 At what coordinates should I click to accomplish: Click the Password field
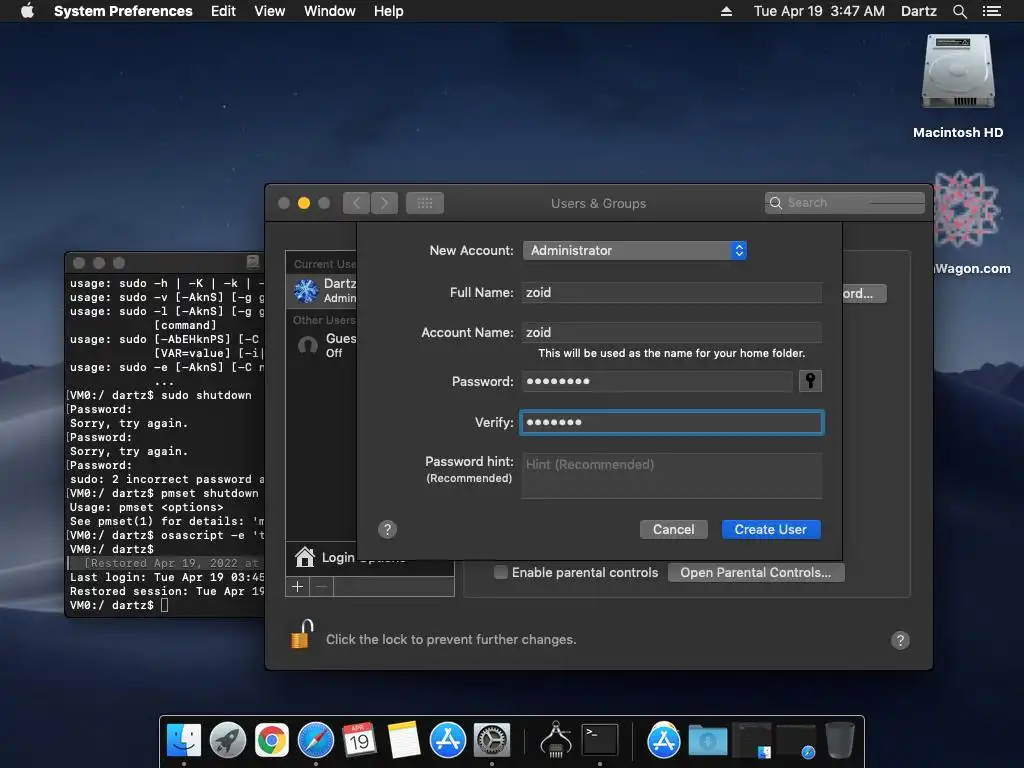(x=657, y=381)
